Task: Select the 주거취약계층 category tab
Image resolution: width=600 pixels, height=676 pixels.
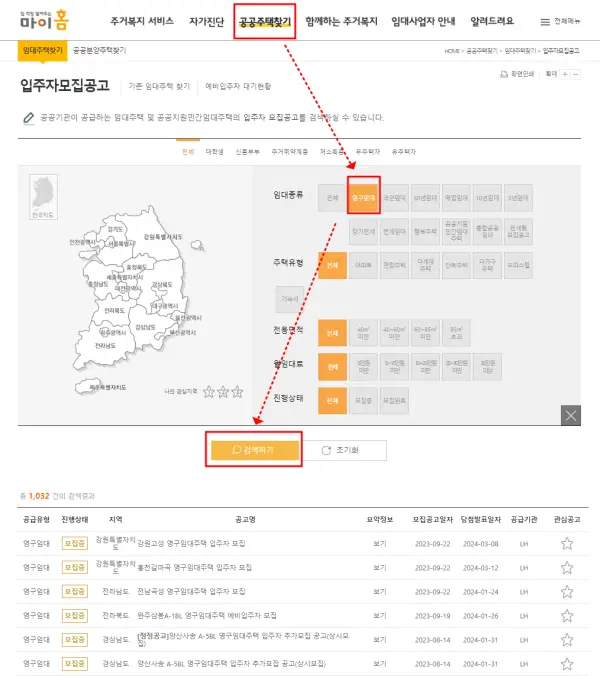Action: (x=290, y=152)
